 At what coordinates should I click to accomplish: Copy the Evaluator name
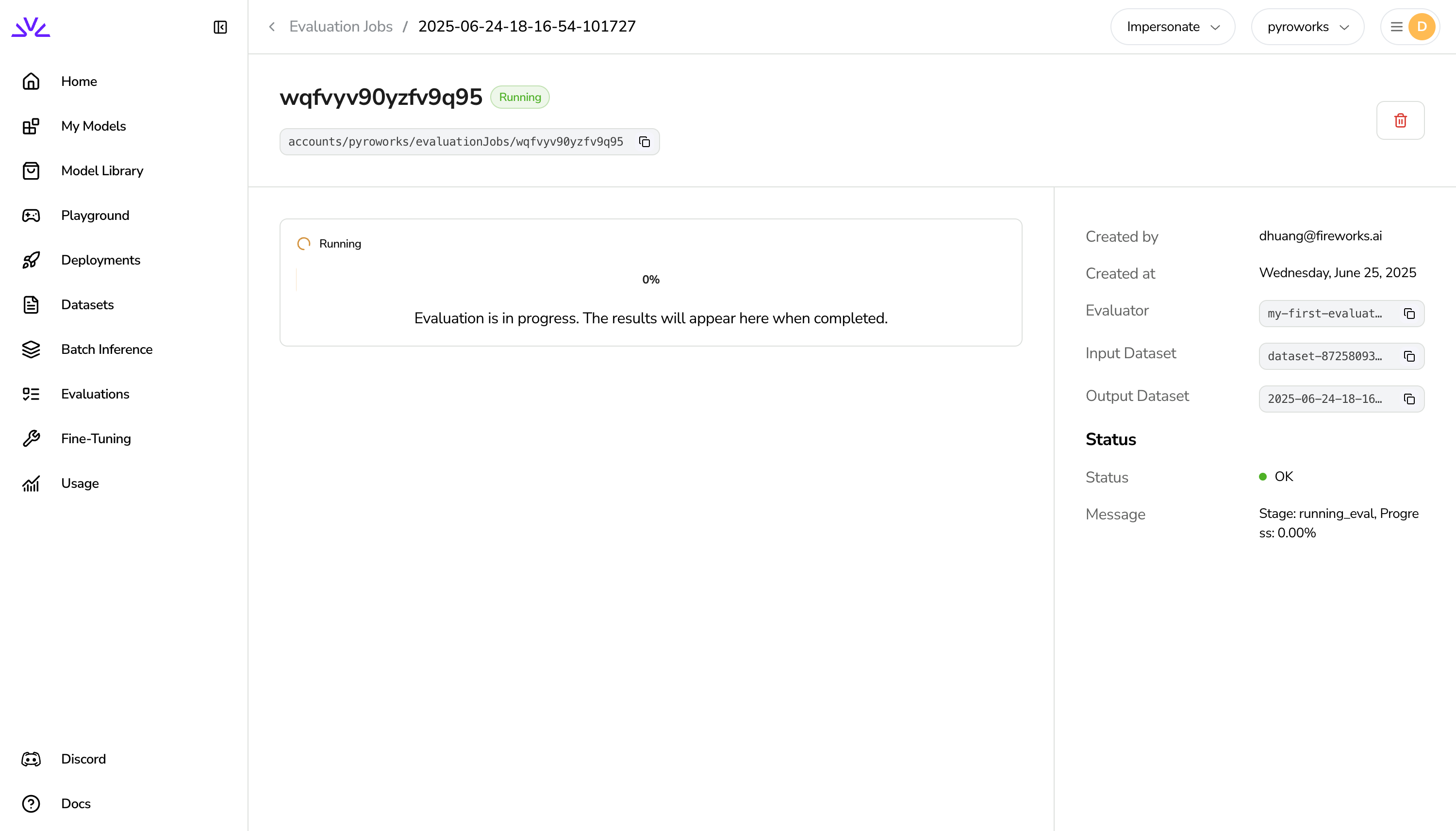tap(1409, 314)
